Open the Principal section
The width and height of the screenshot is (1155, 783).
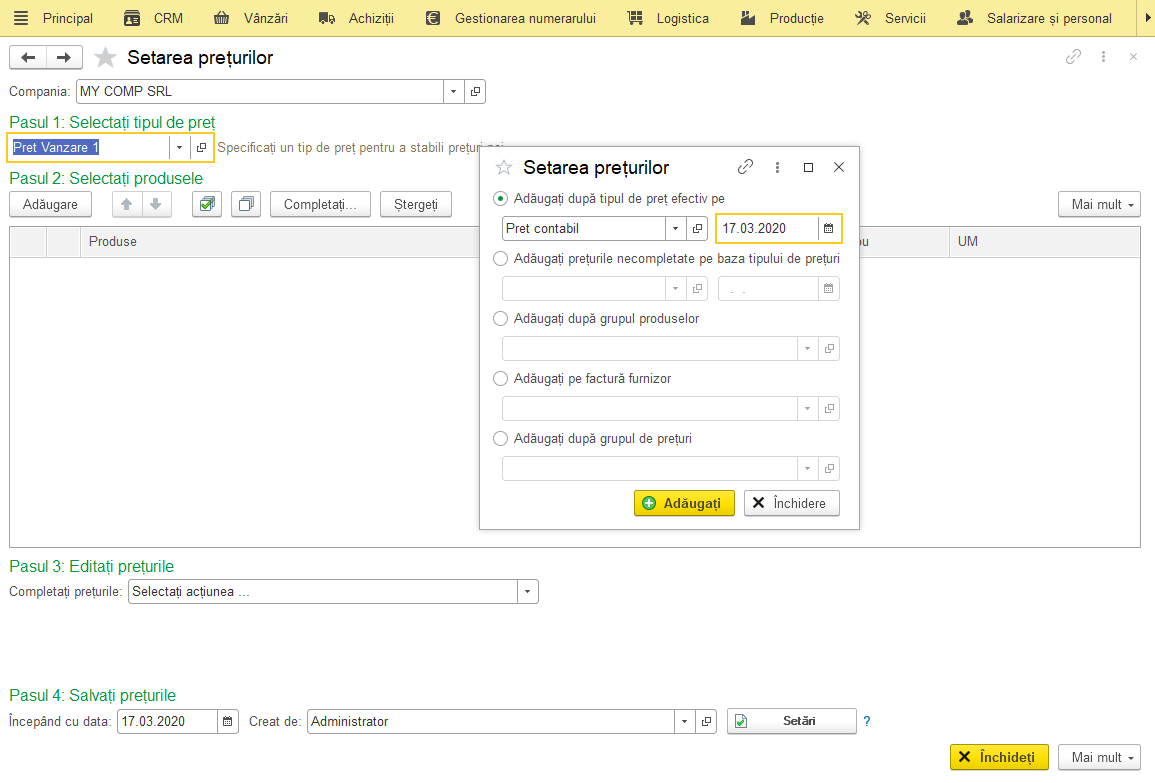[68, 18]
